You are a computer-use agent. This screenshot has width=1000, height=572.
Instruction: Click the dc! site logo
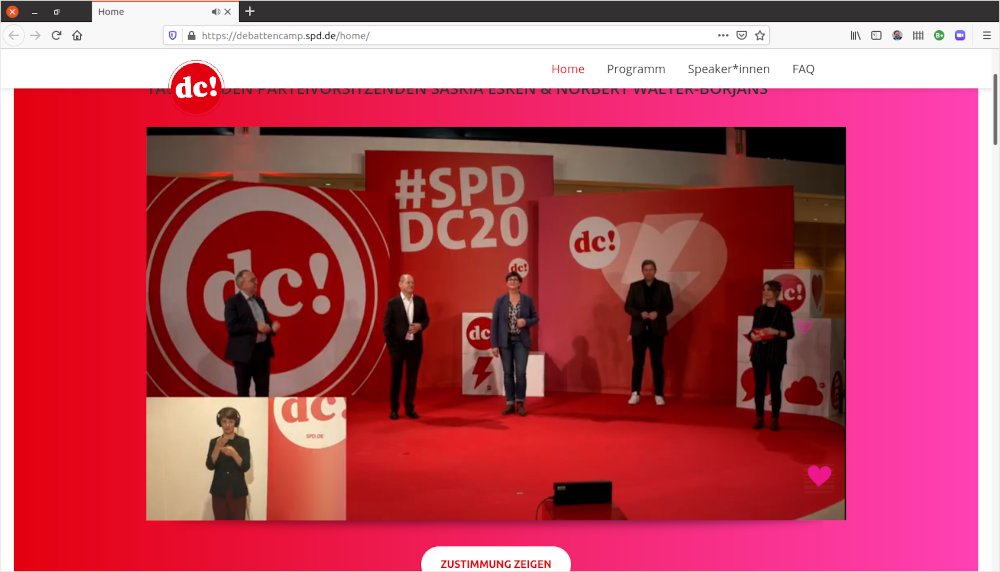coord(196,87)
